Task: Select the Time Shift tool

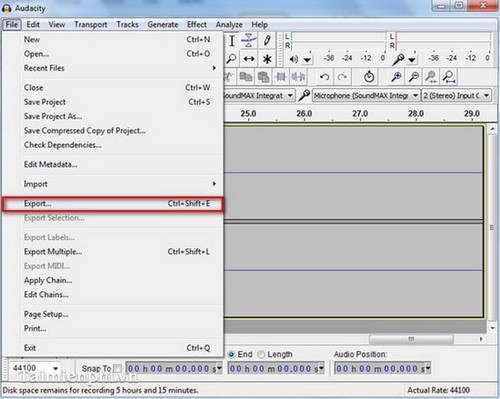Action: click(x=249, y=59)
